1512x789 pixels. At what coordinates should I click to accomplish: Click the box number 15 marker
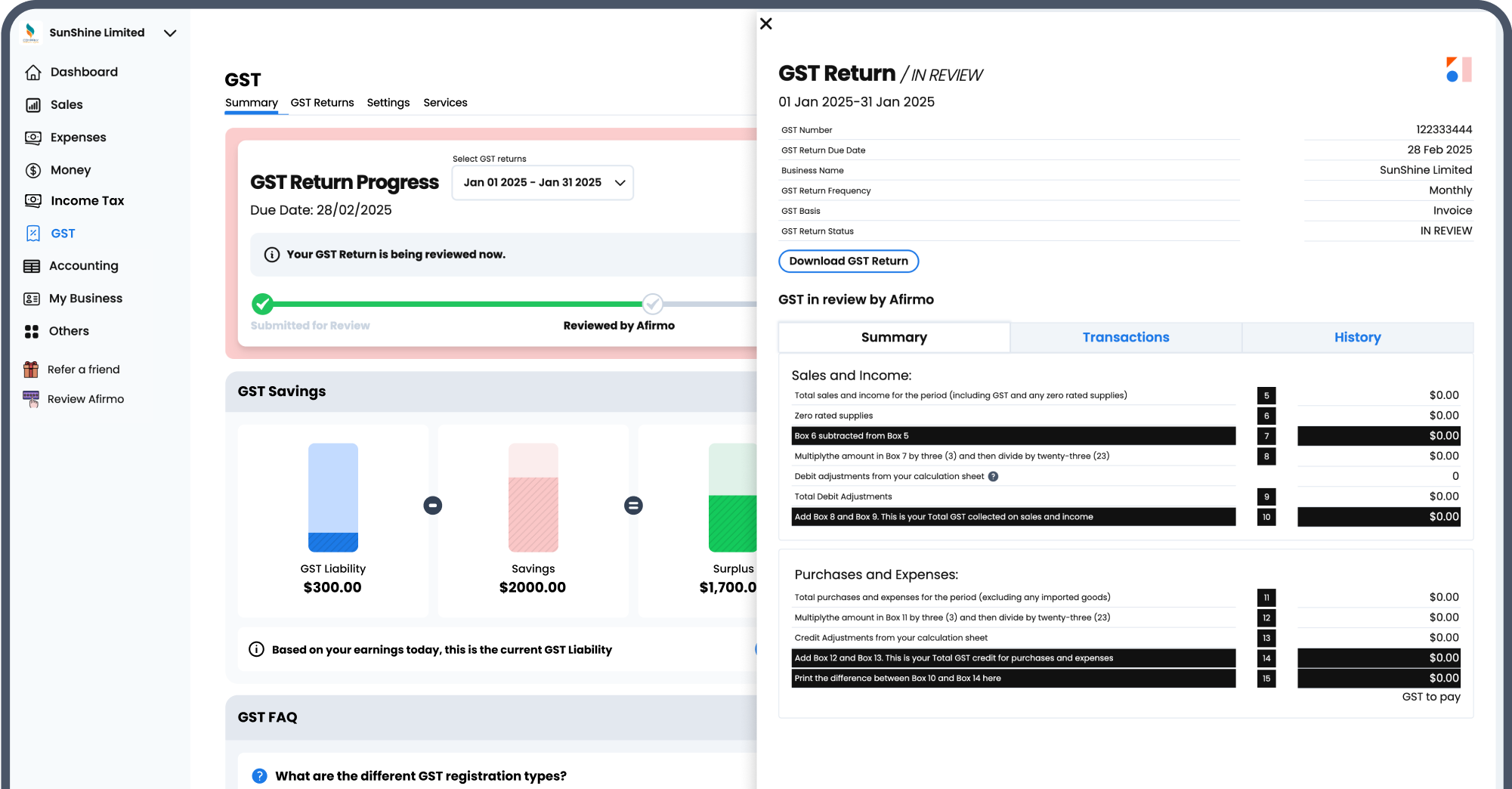point(1266,679)
